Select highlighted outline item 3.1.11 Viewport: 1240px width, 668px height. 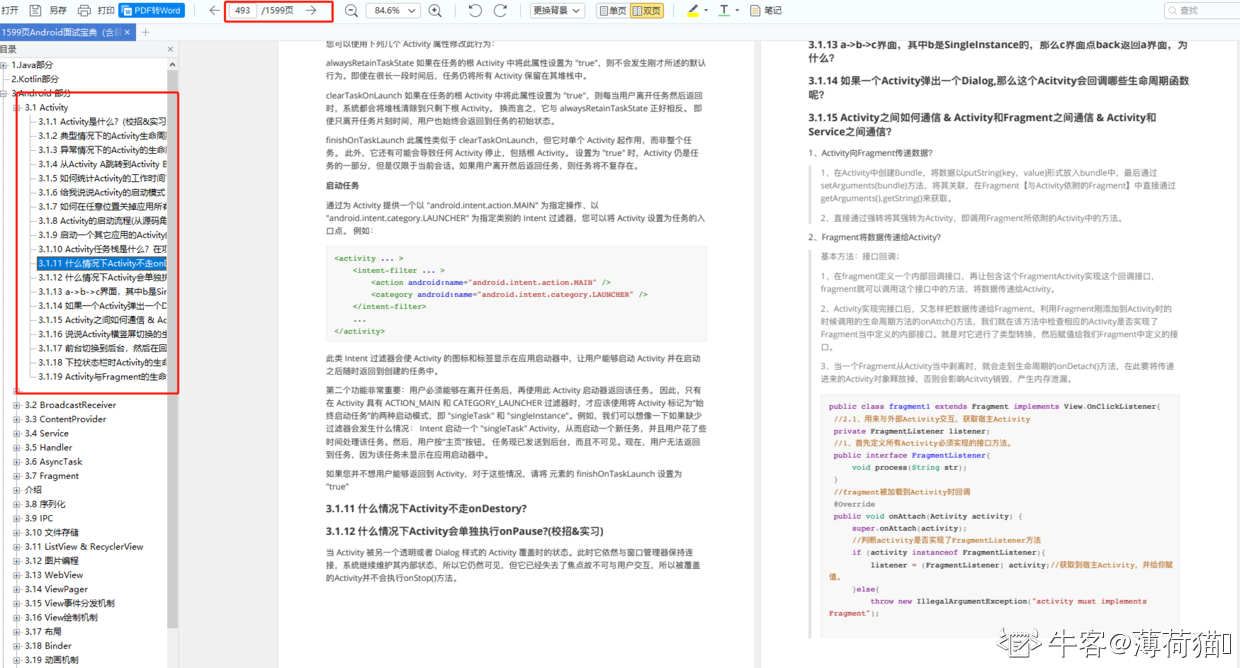point(102,263)
